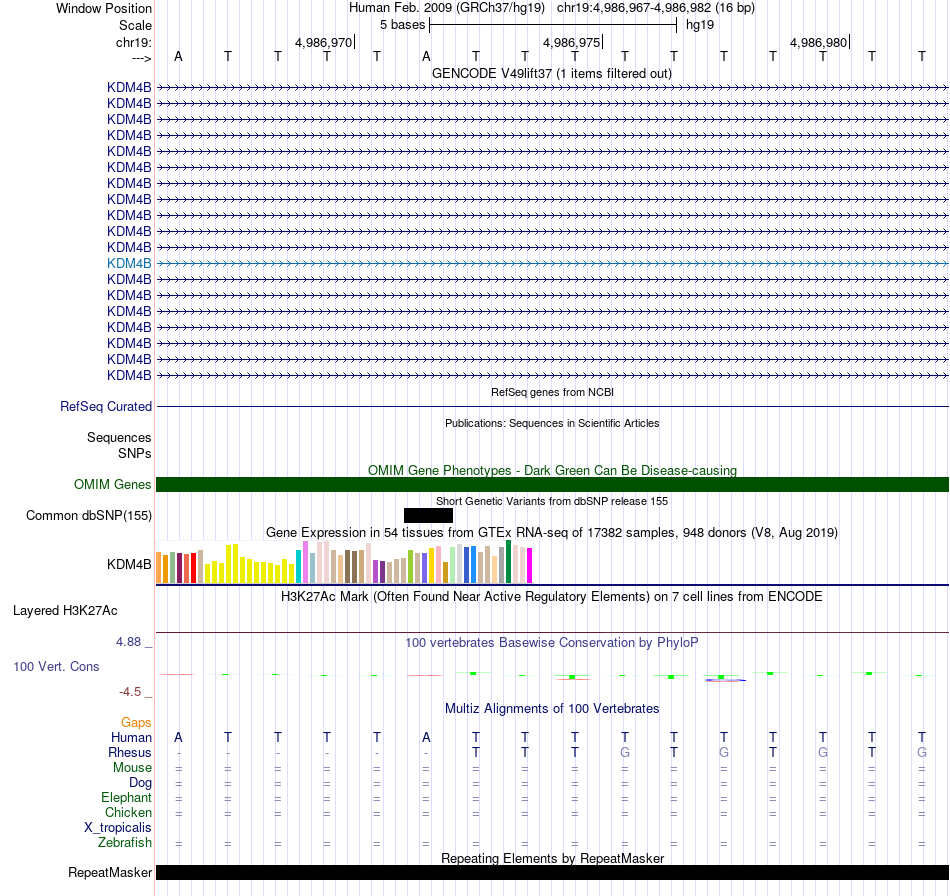This screenshot has width=950, height=896.
Task: Click the Scale label
Action: coord(135,25)
